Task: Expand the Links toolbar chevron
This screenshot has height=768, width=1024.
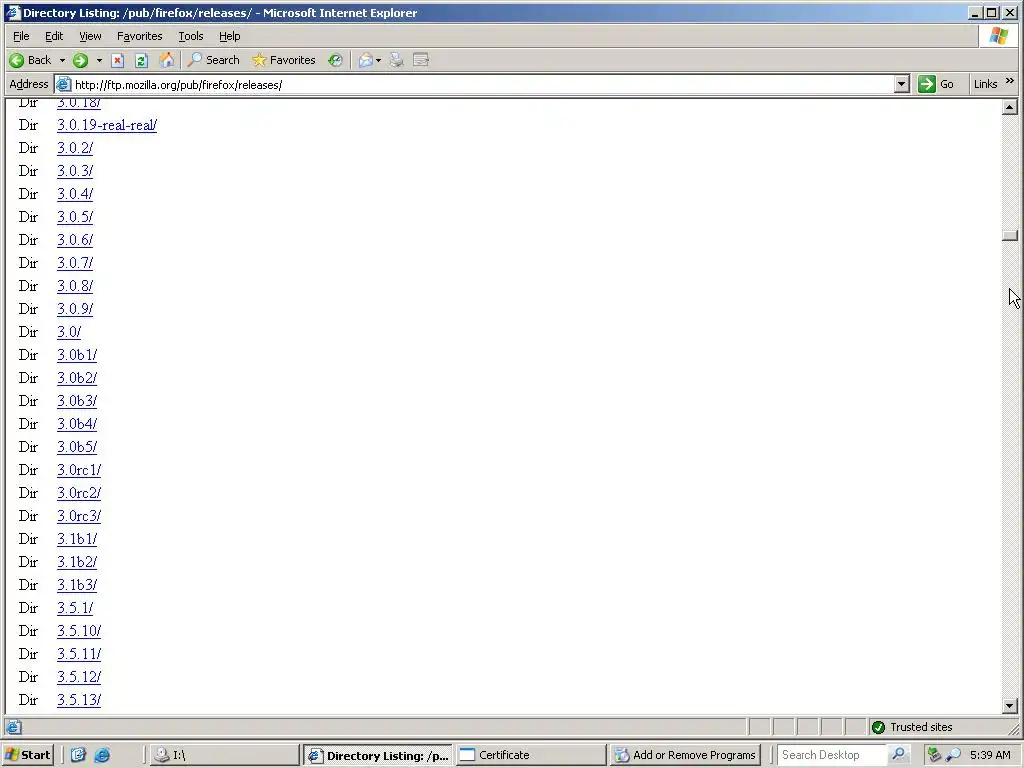Action: pyautogui.click(x=1010, y=82)
